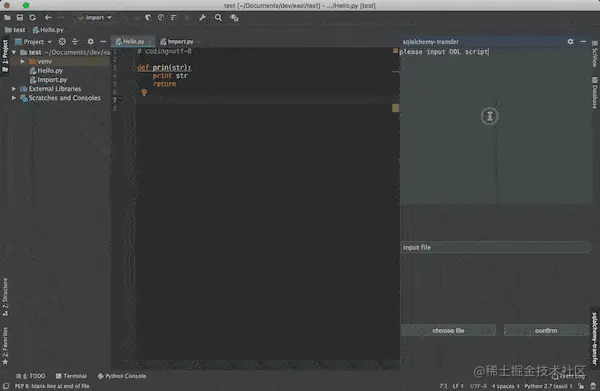The image size is (600, 391).
Task: Click tool window quick-access icon in status bar
Action: point(6,386)
